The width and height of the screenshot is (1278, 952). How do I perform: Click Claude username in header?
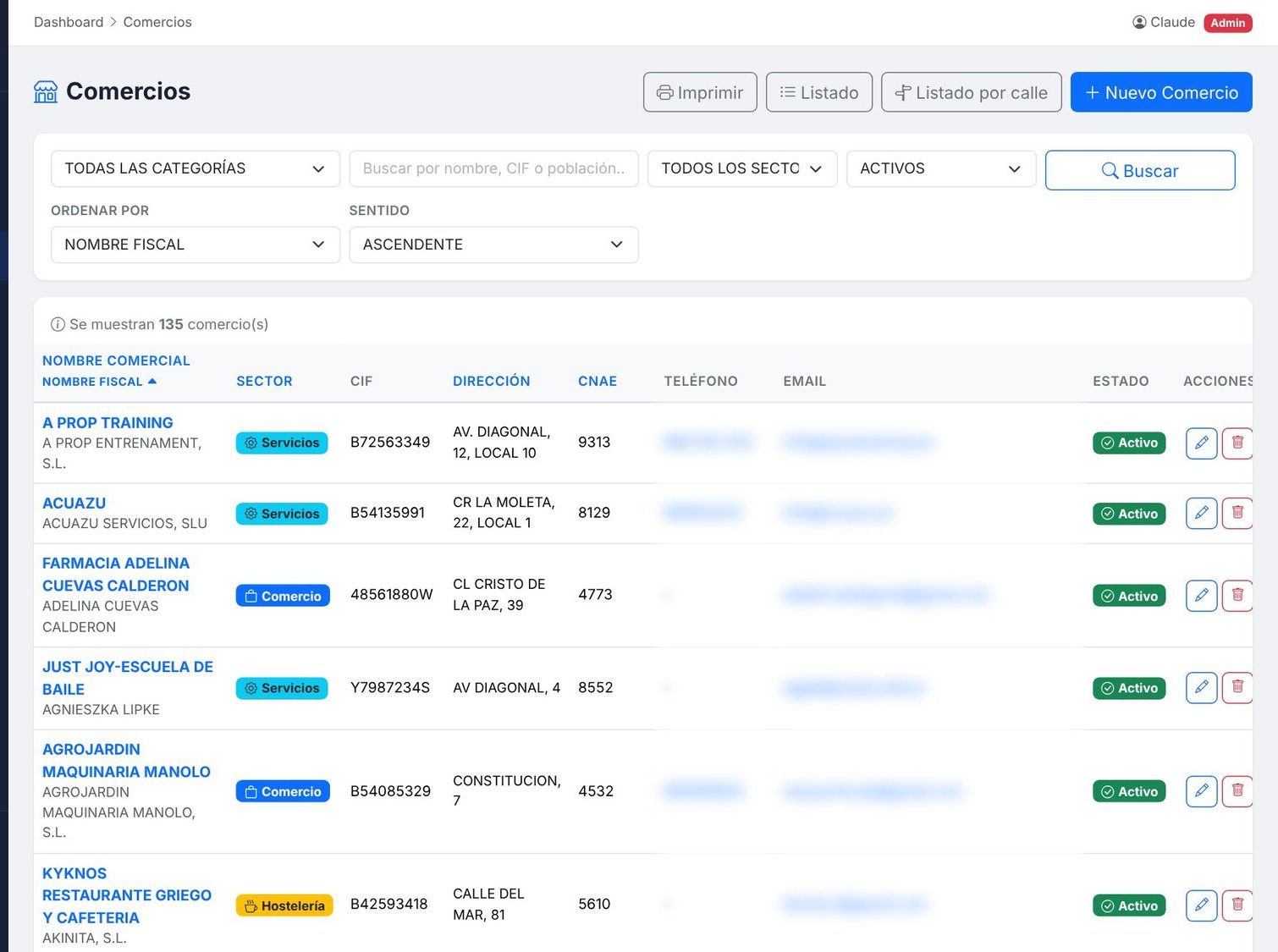tap(1172, 22)
